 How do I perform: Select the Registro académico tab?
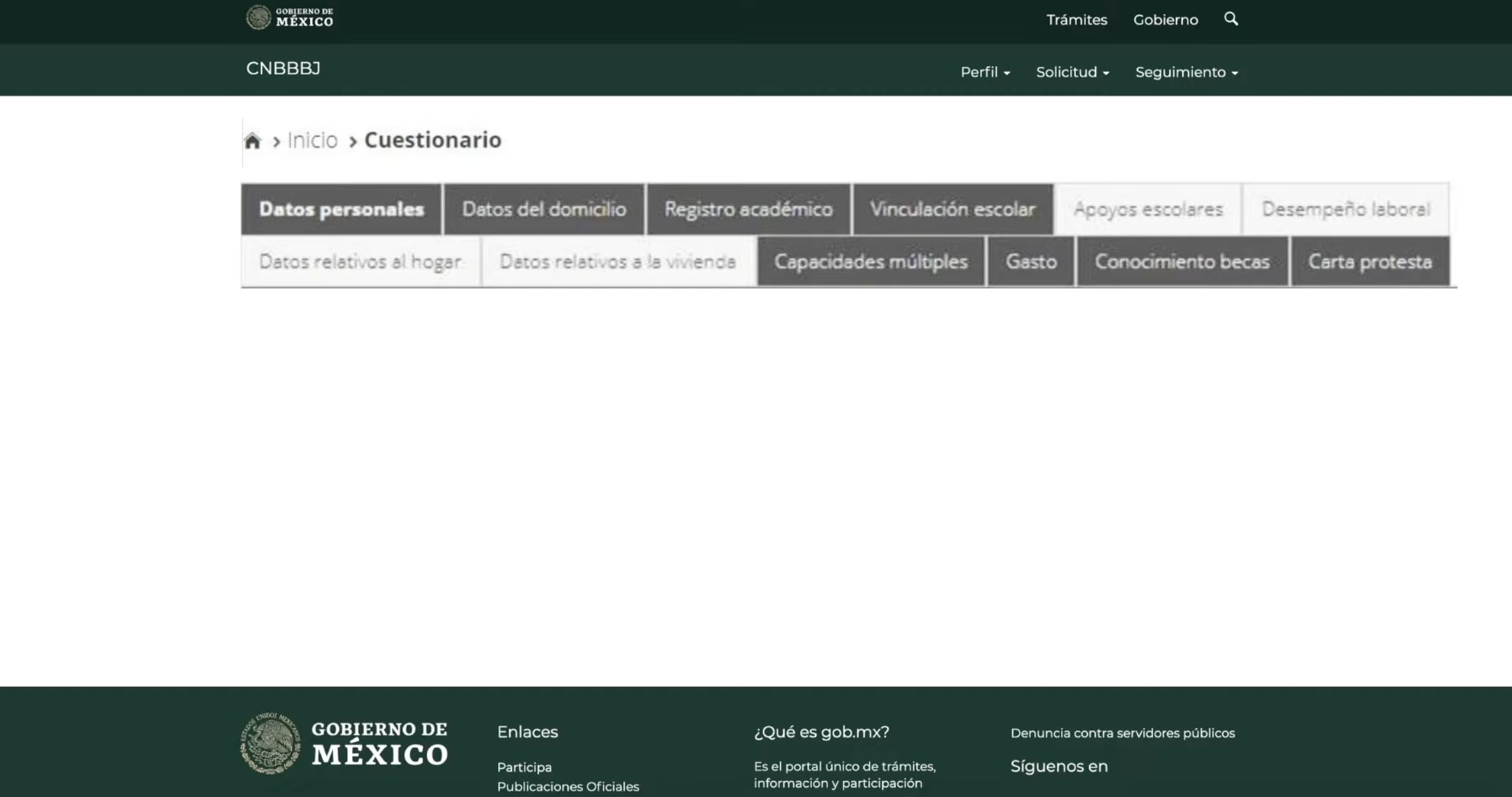click(x=748, y=209)
